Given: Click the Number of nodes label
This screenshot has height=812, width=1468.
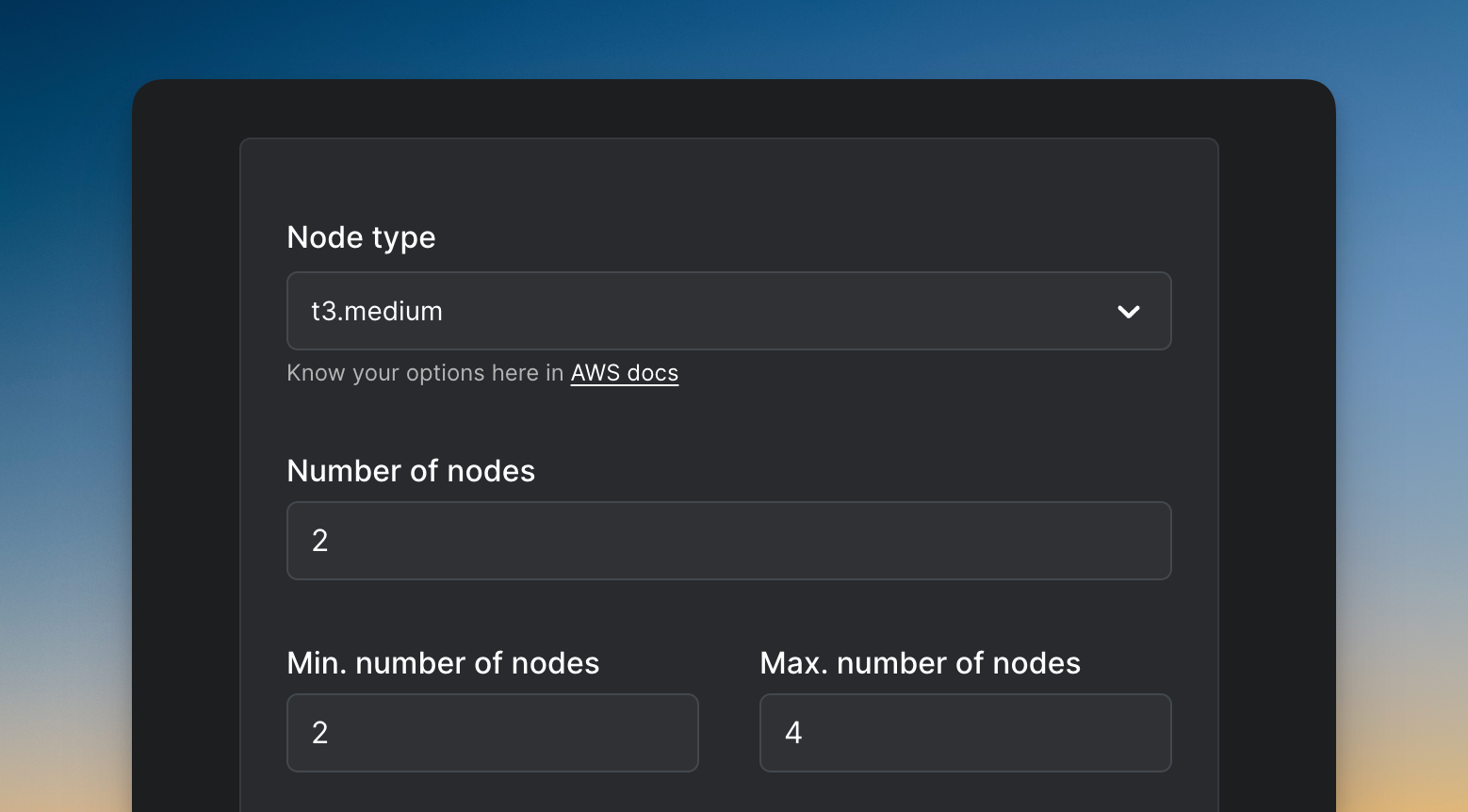Looking at the screenshot, I should click(x=411, y=471).
